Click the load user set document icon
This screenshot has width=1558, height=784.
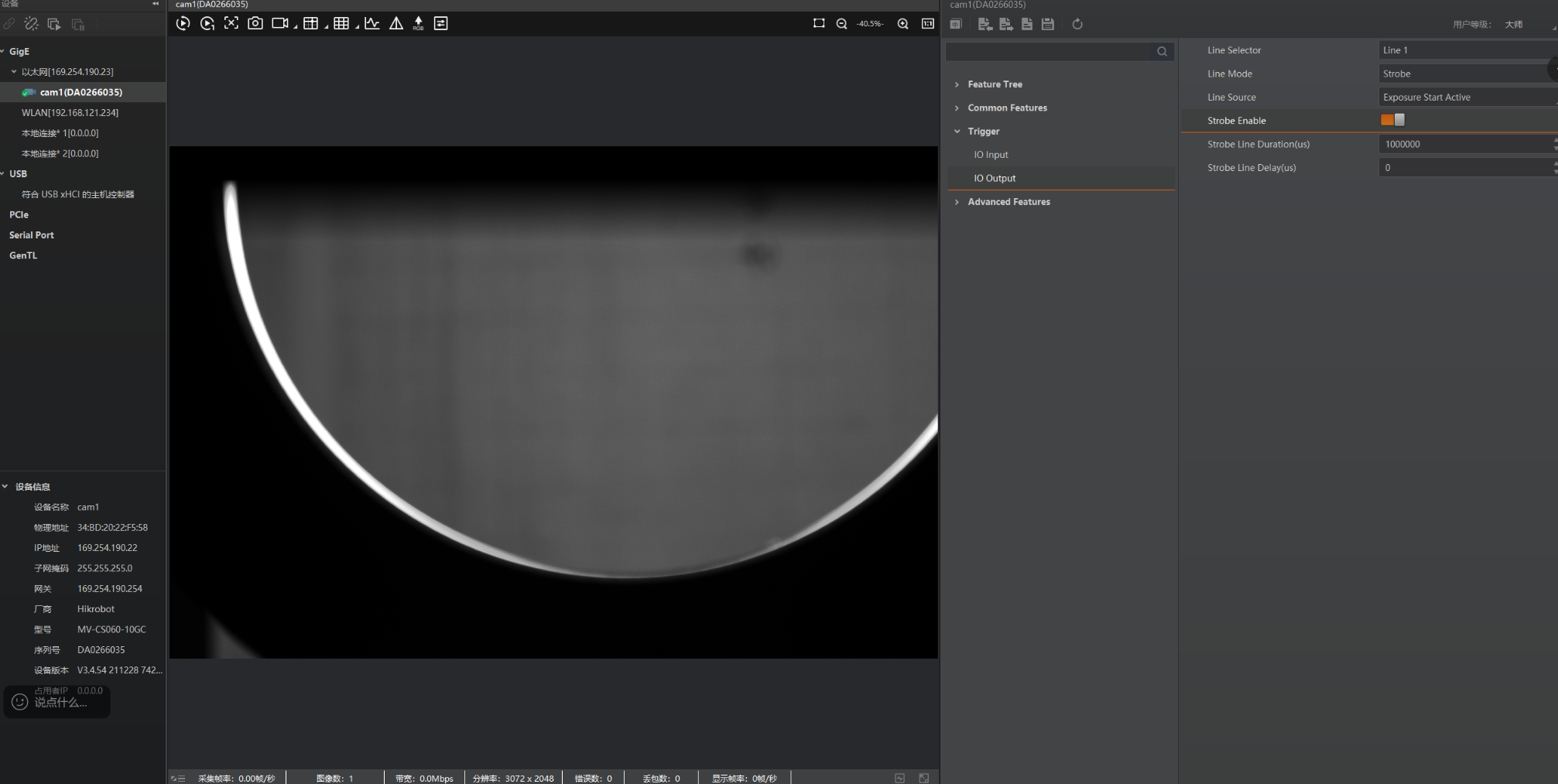click(1027, 24)
